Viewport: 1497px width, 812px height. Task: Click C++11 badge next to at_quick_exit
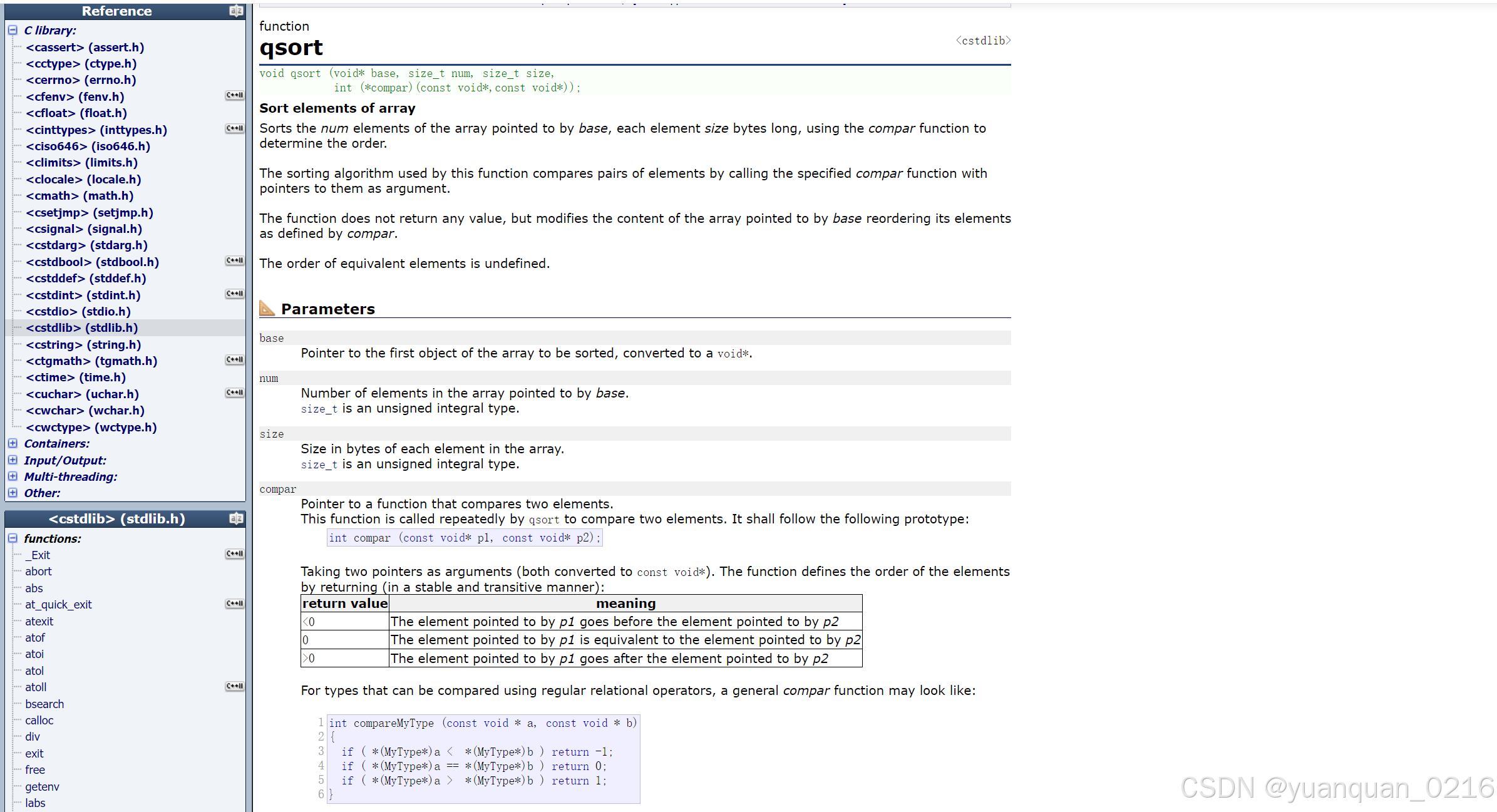(x=235, y=604)
